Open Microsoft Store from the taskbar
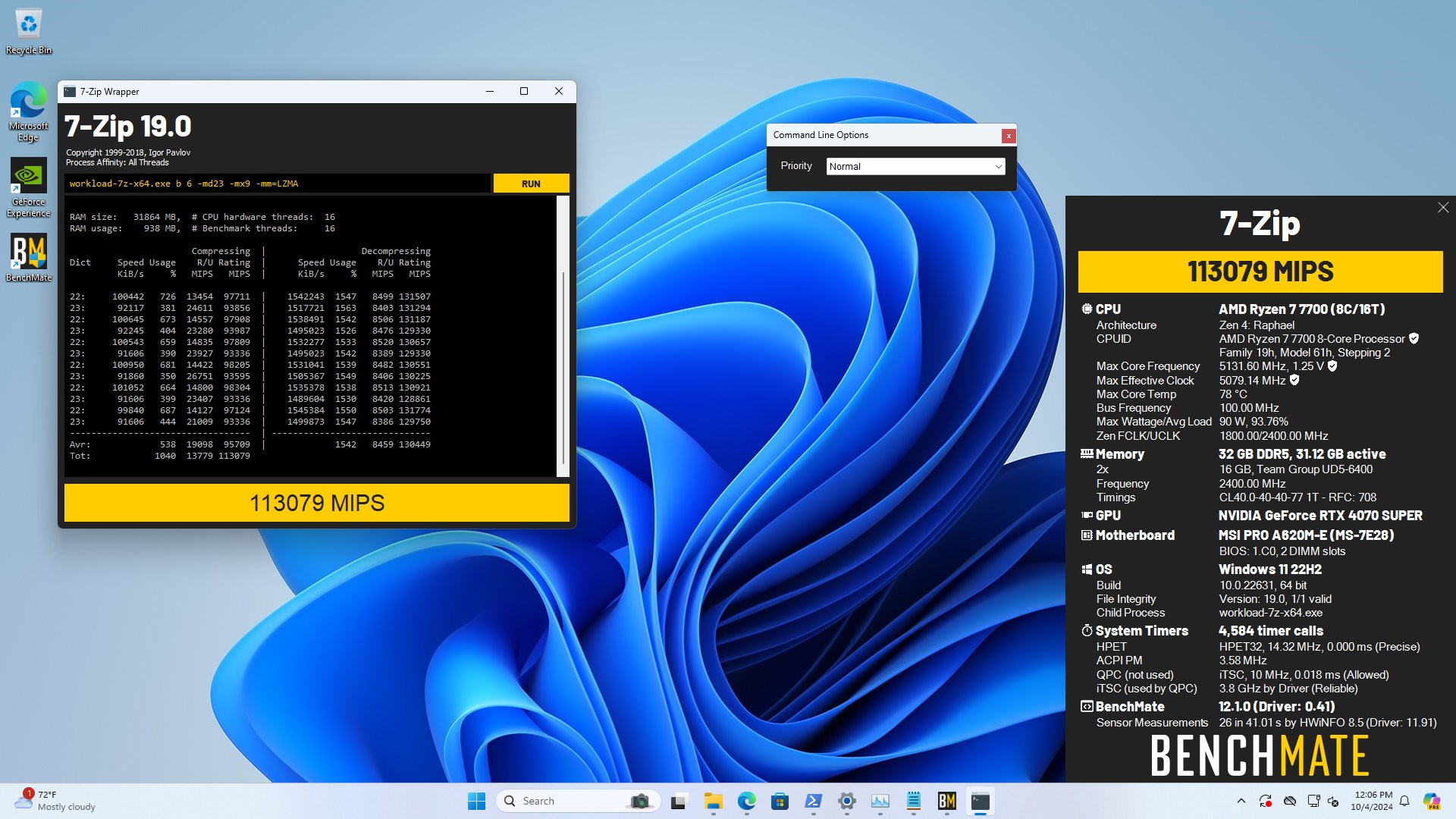 780,801
